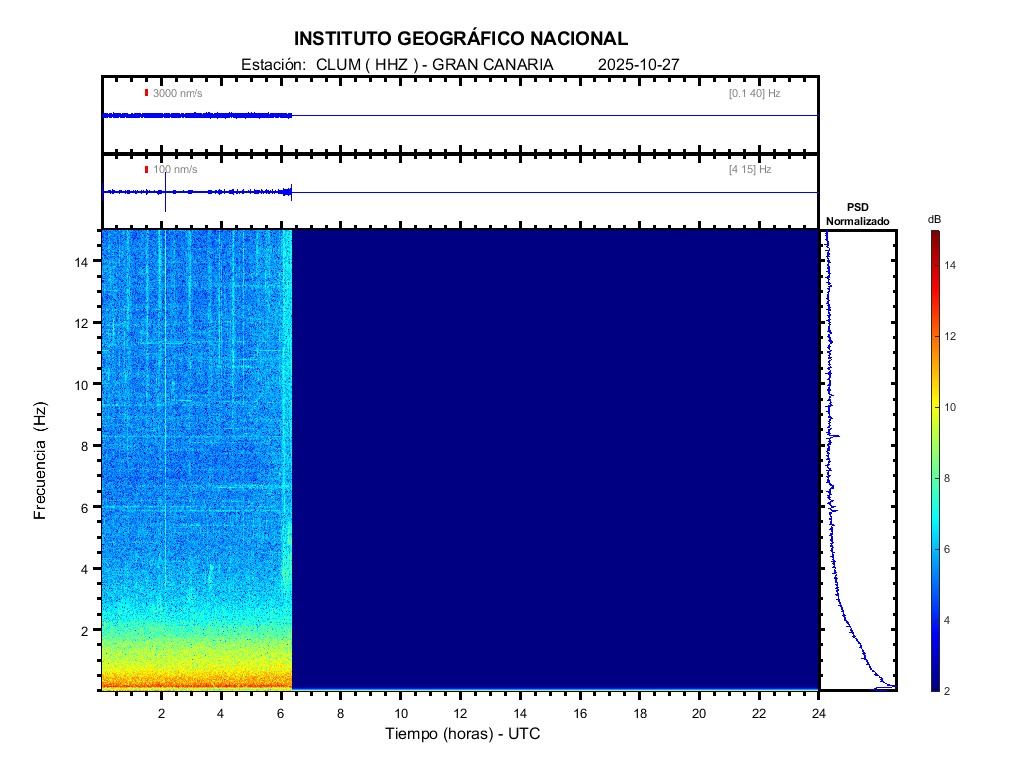Click the [4 15] Hz filter band label
The image size is (1024, 768).
click(750, 170)
